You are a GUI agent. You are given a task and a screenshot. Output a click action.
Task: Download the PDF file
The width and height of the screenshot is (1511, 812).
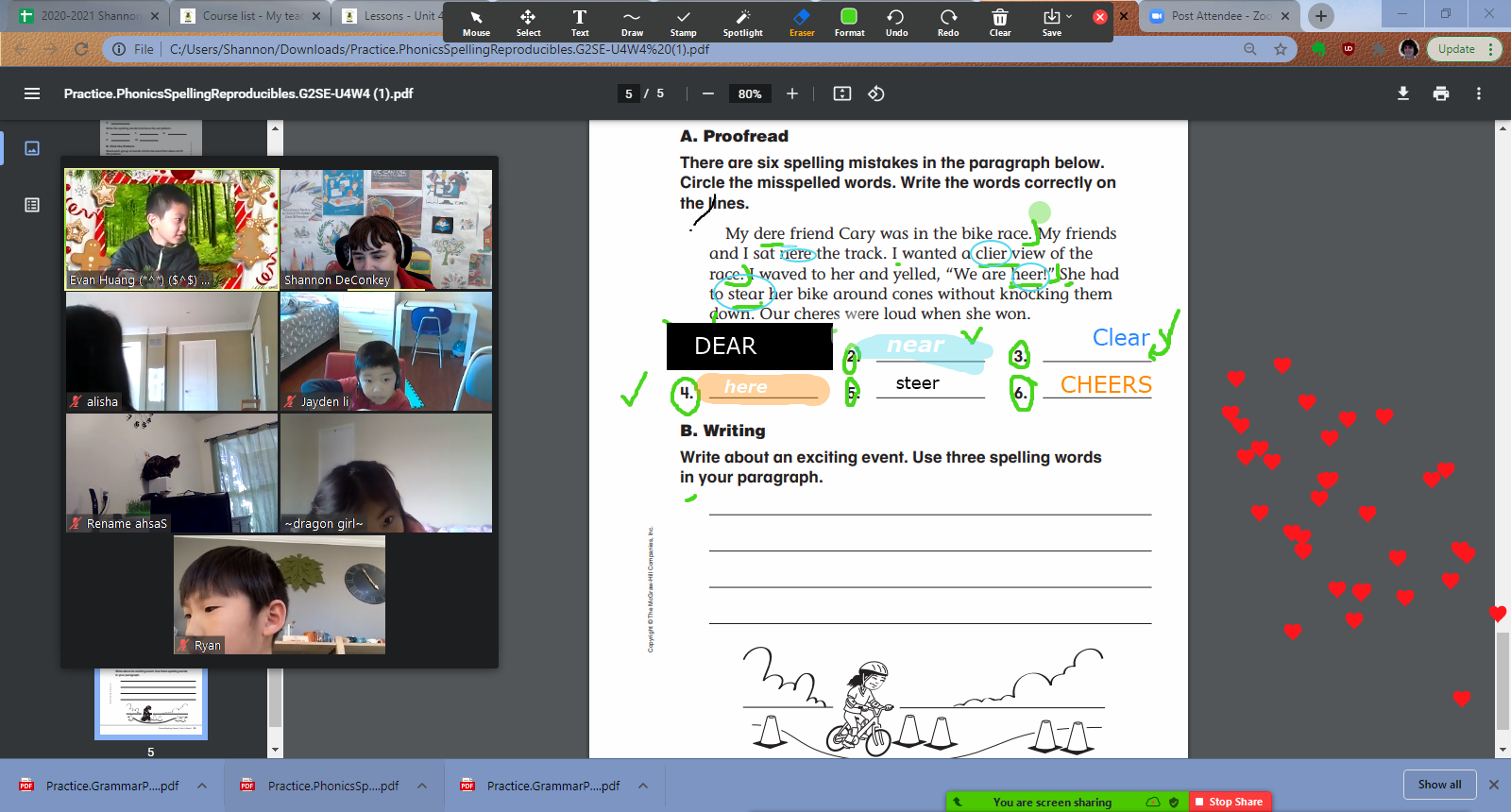1403,93
